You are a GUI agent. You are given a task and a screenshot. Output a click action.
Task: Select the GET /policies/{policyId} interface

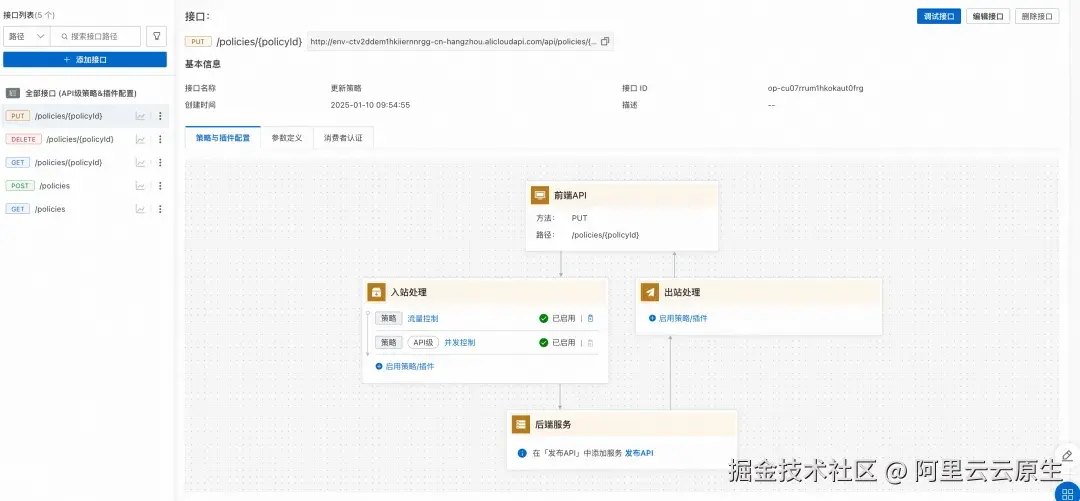click(x=85, y=163)
